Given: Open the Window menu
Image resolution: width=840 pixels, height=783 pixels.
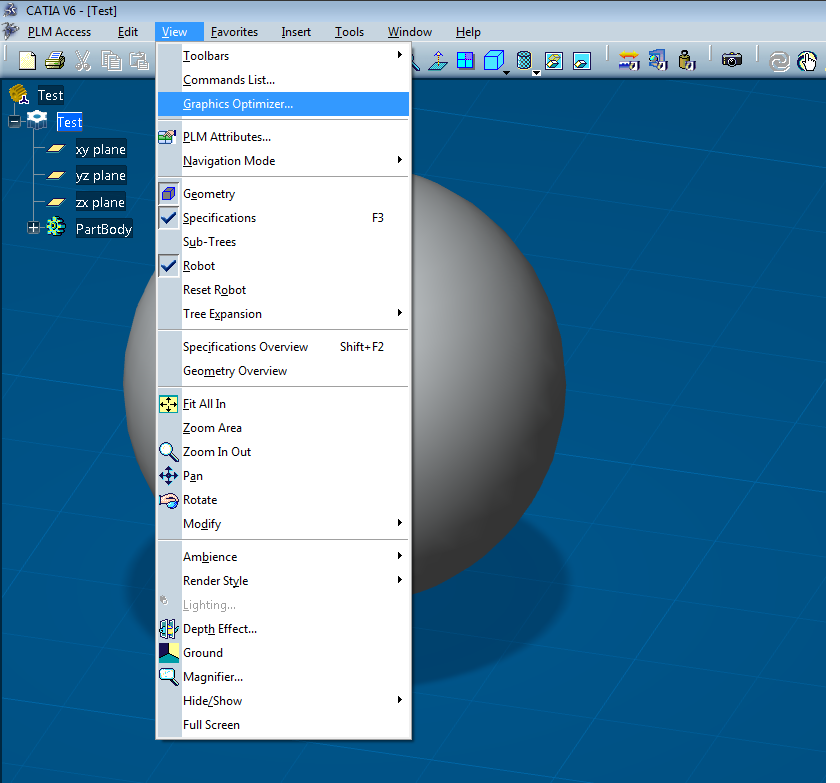Looking at the screenshot, I should pyautogui.click(x=410, y=32).
